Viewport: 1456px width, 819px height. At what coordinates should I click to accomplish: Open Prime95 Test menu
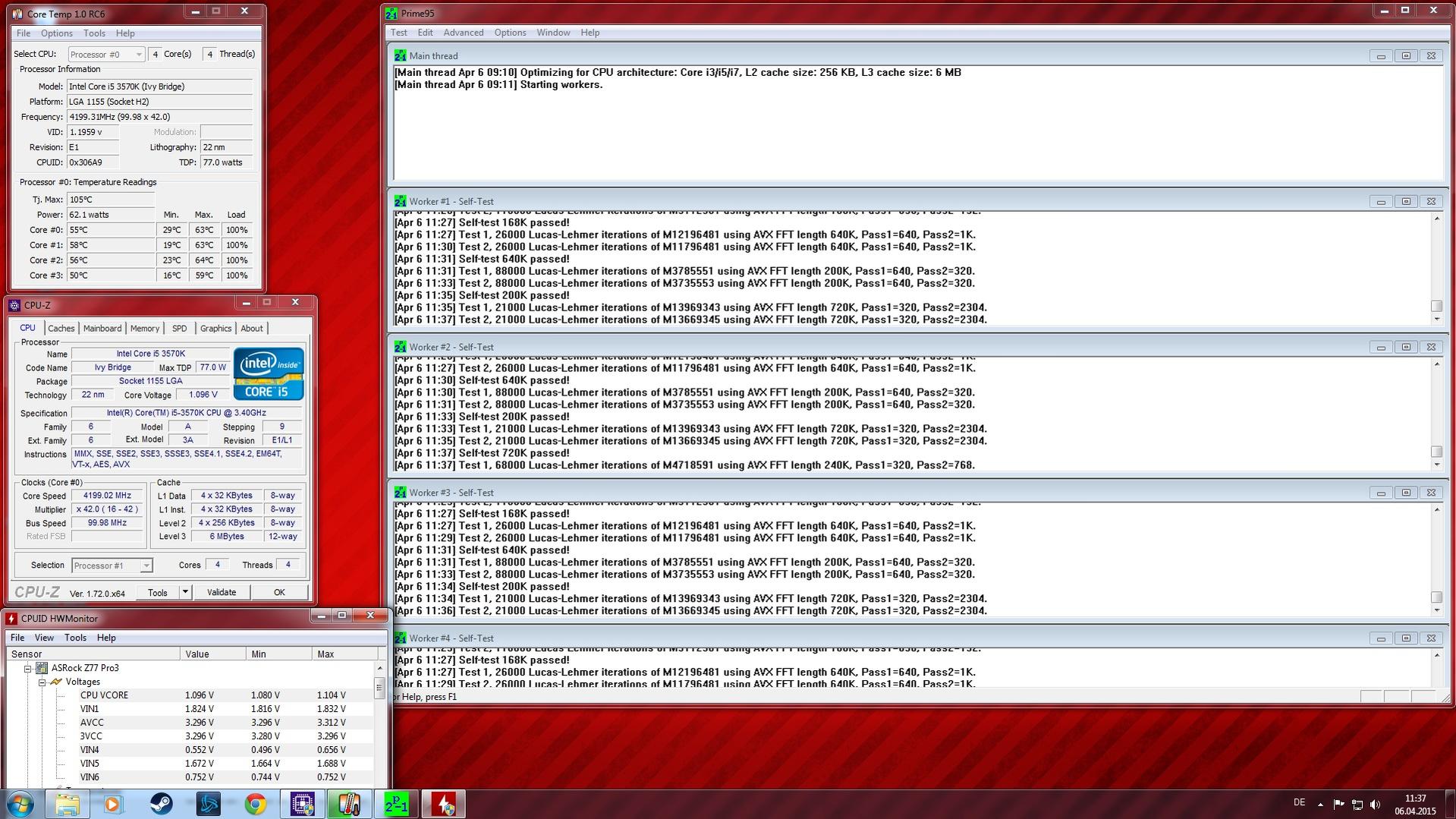(398, 33)
